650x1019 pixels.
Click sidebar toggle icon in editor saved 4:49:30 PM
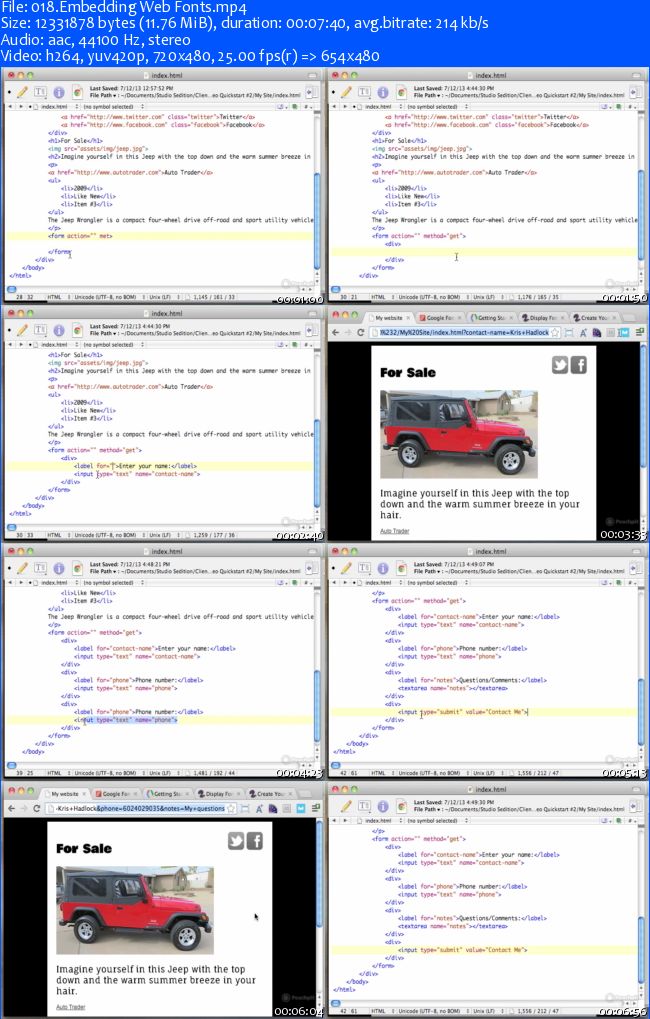pos(635,806)
